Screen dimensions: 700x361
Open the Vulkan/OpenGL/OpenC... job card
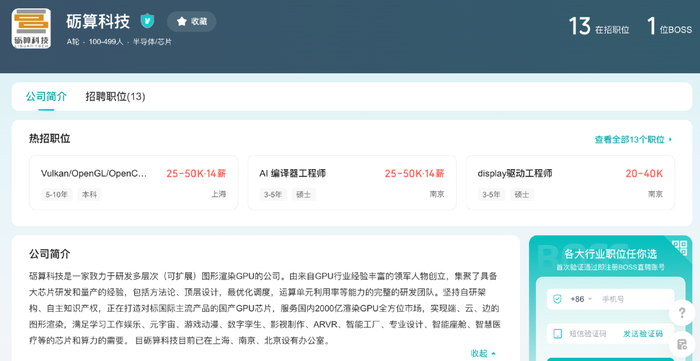coord(133,183)
